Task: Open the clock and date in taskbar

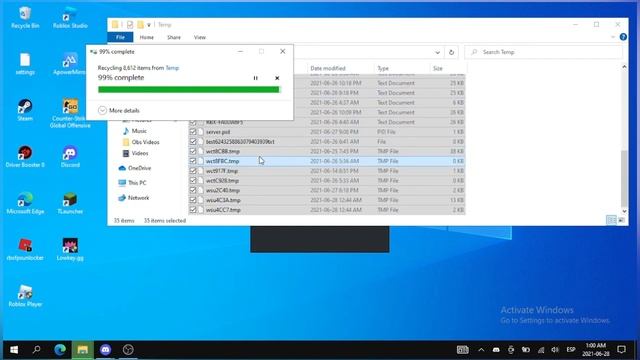Action: pos(596,350)
